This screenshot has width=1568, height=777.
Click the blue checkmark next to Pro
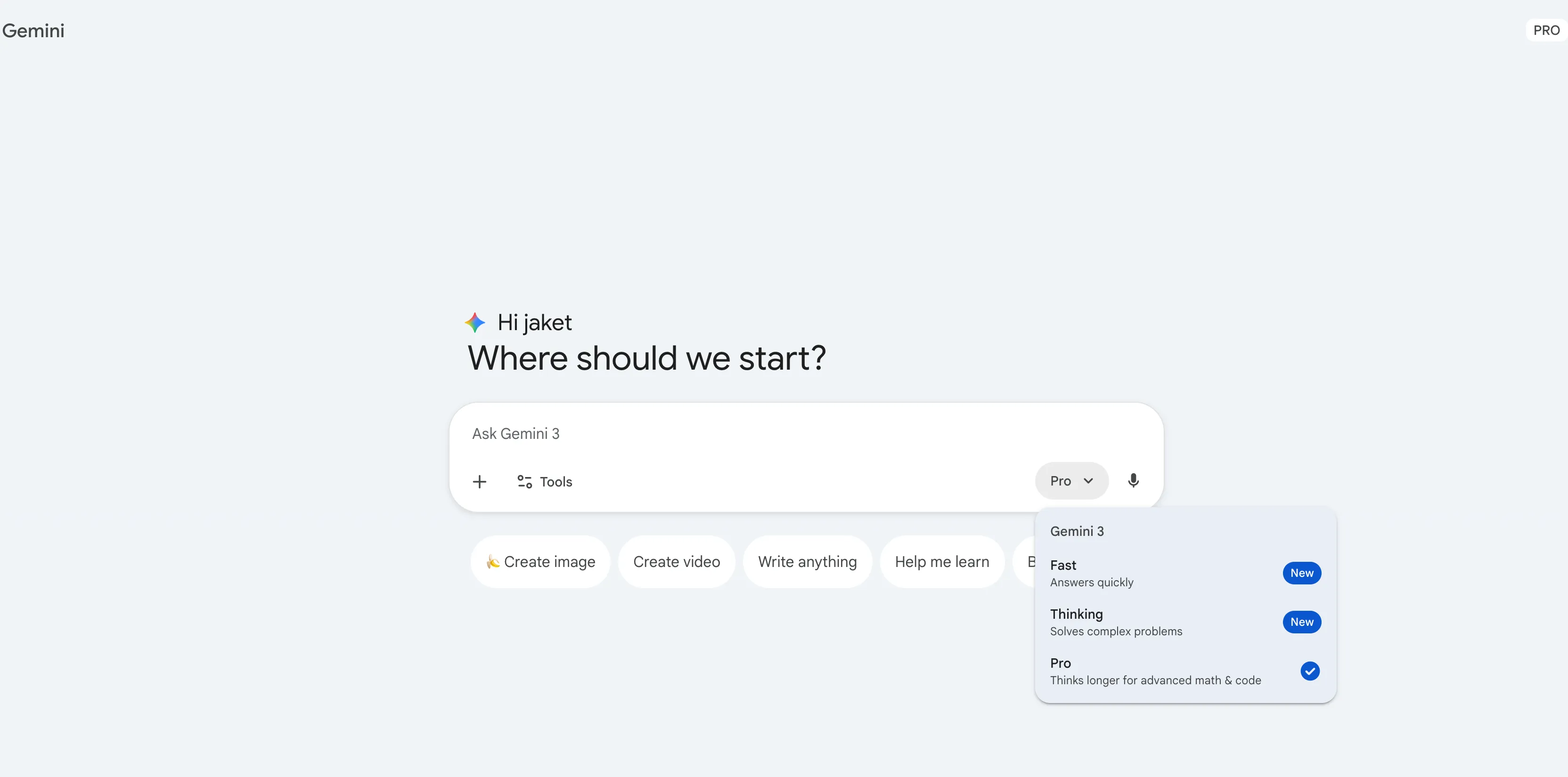pos(1310,671)
